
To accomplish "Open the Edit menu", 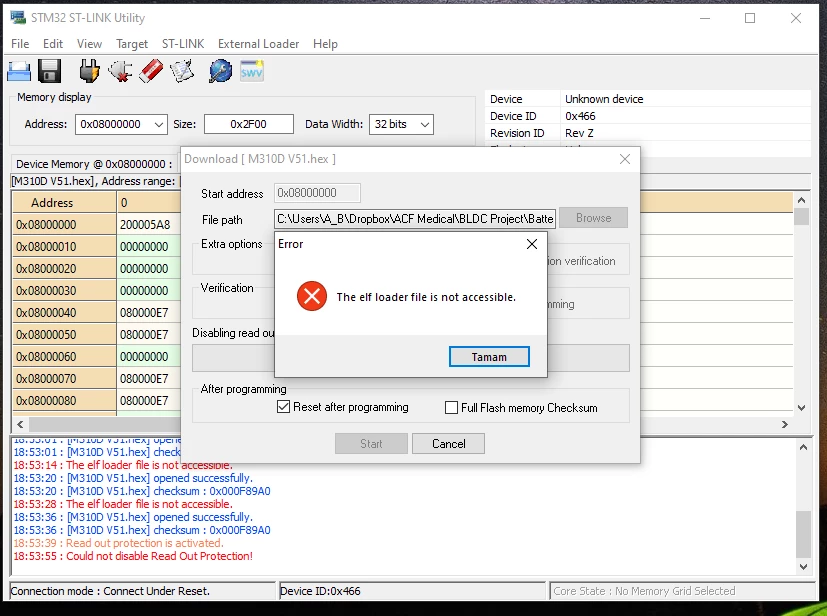I will [x=53, y=44].
